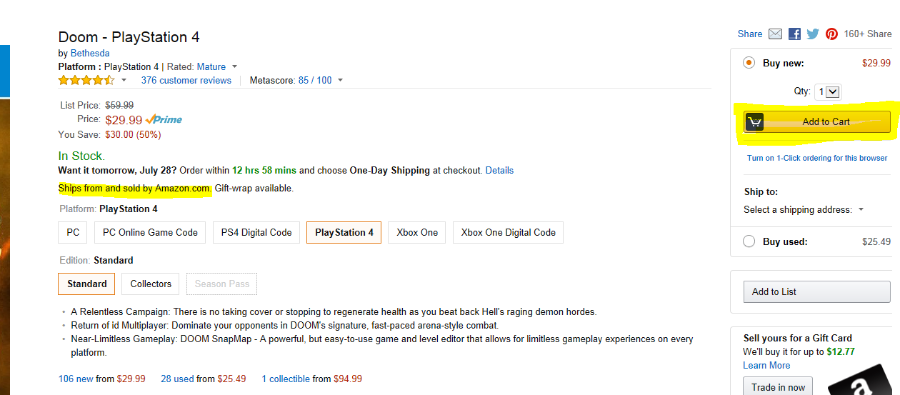Choose the Xbox One platform option
The image size is (900, 395).
coord(417,233)
